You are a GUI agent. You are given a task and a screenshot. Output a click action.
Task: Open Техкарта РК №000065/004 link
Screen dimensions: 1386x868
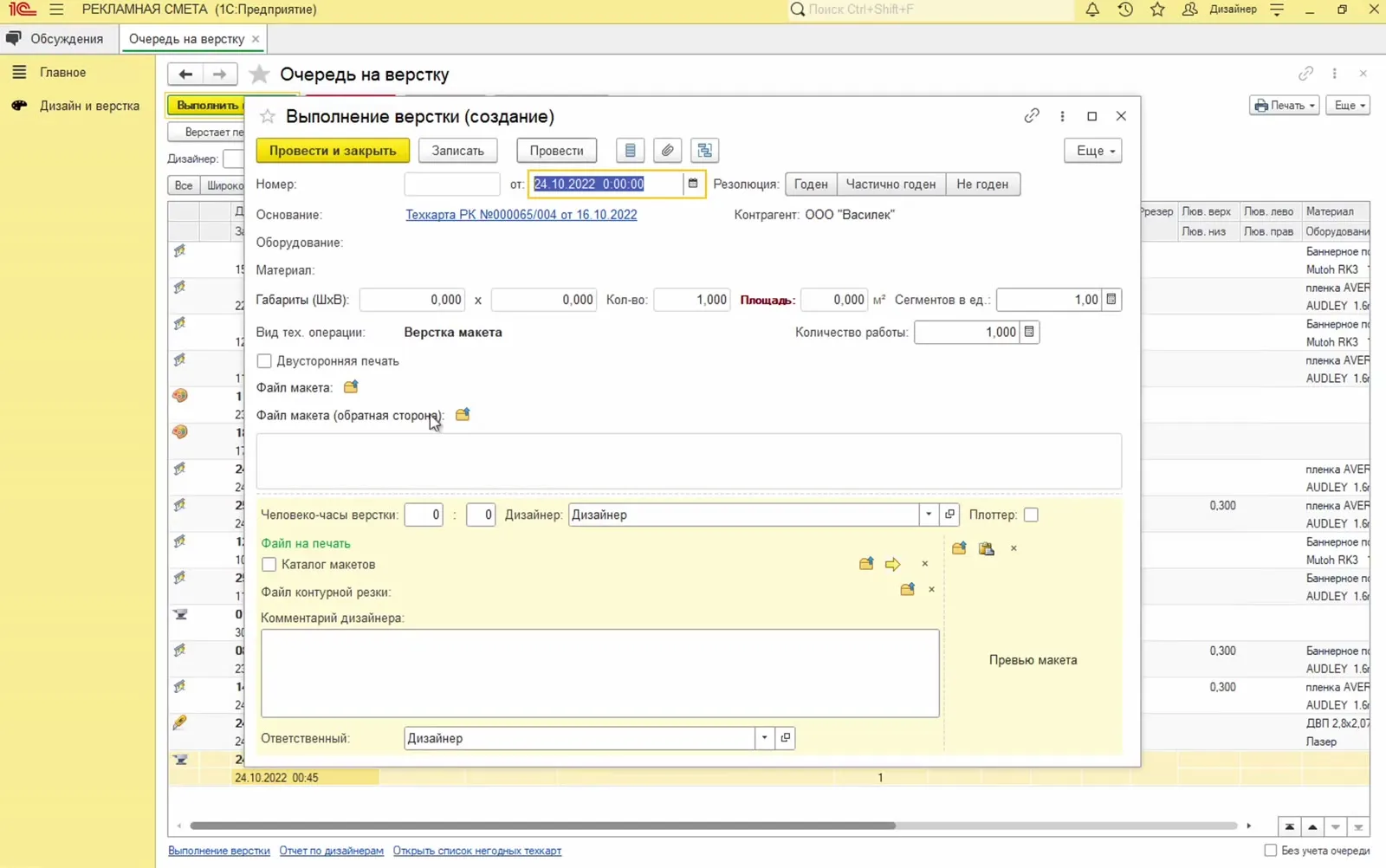521,215
